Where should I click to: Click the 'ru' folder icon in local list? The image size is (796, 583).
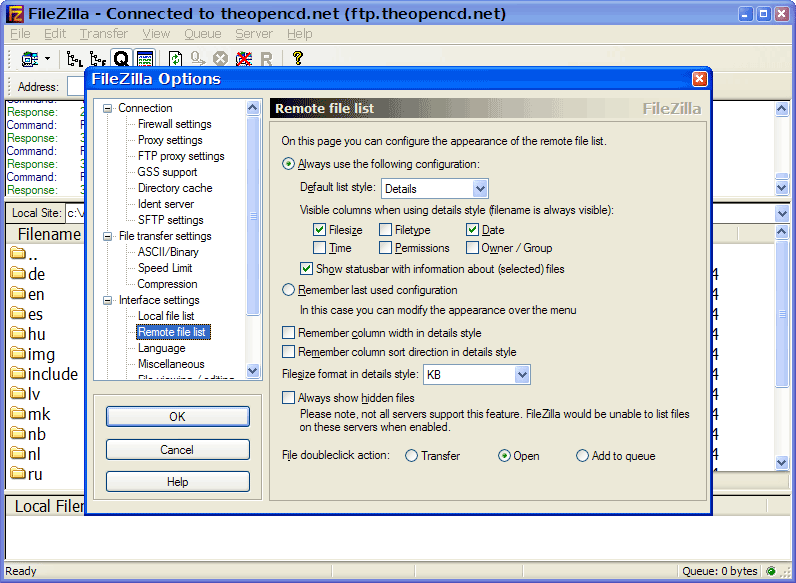point(18,473)
